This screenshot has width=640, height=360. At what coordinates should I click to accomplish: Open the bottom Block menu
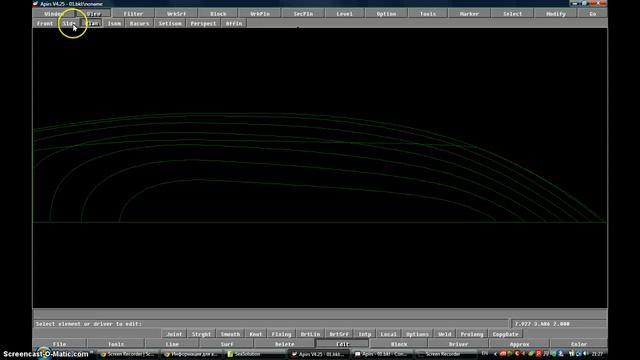point(399,344)
